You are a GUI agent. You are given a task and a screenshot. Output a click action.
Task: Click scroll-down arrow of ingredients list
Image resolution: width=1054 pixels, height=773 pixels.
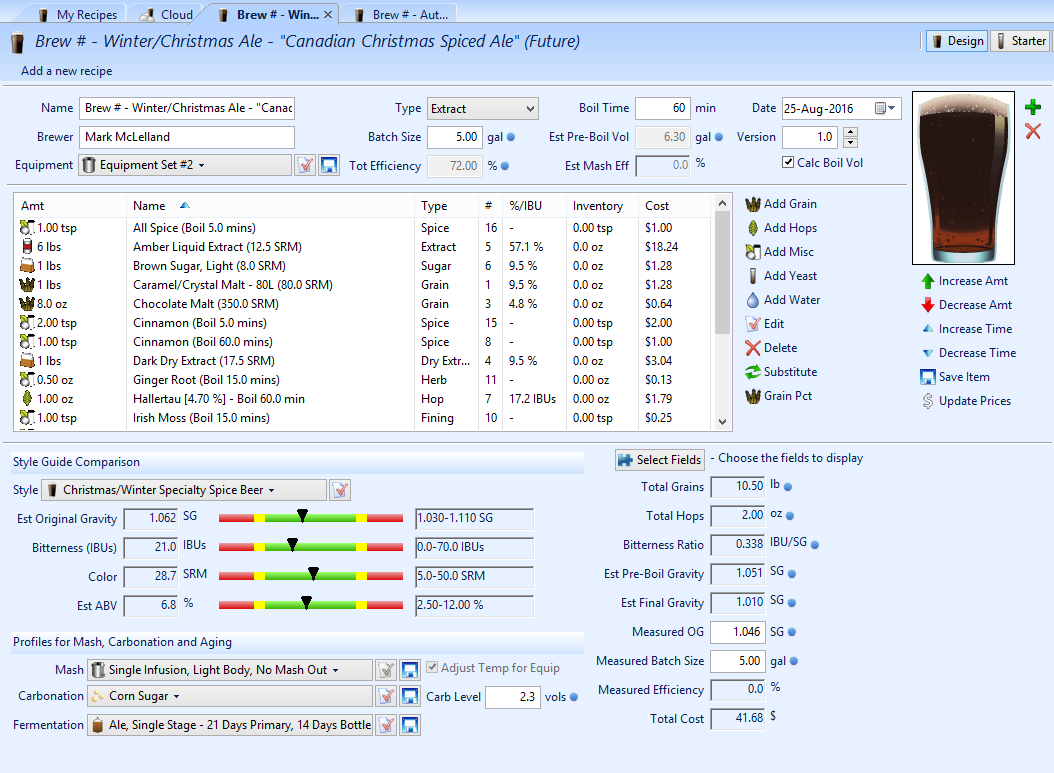tap(723, 422)
